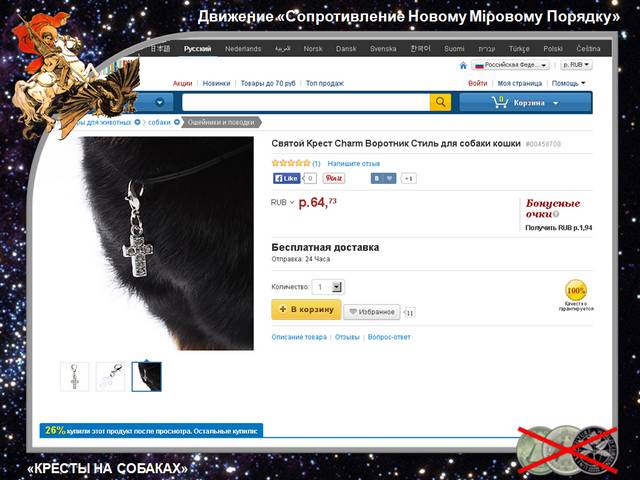Click the yellow search magnifier button
The image size is (640, 480).
440,102
